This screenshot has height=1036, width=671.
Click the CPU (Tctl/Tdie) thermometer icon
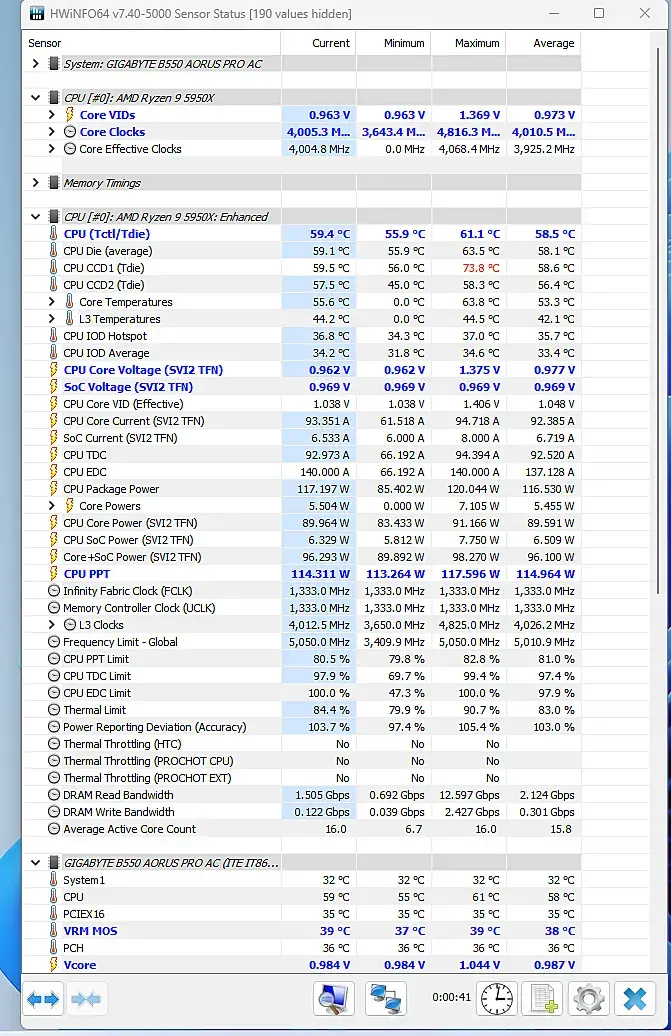click(53, 234)
